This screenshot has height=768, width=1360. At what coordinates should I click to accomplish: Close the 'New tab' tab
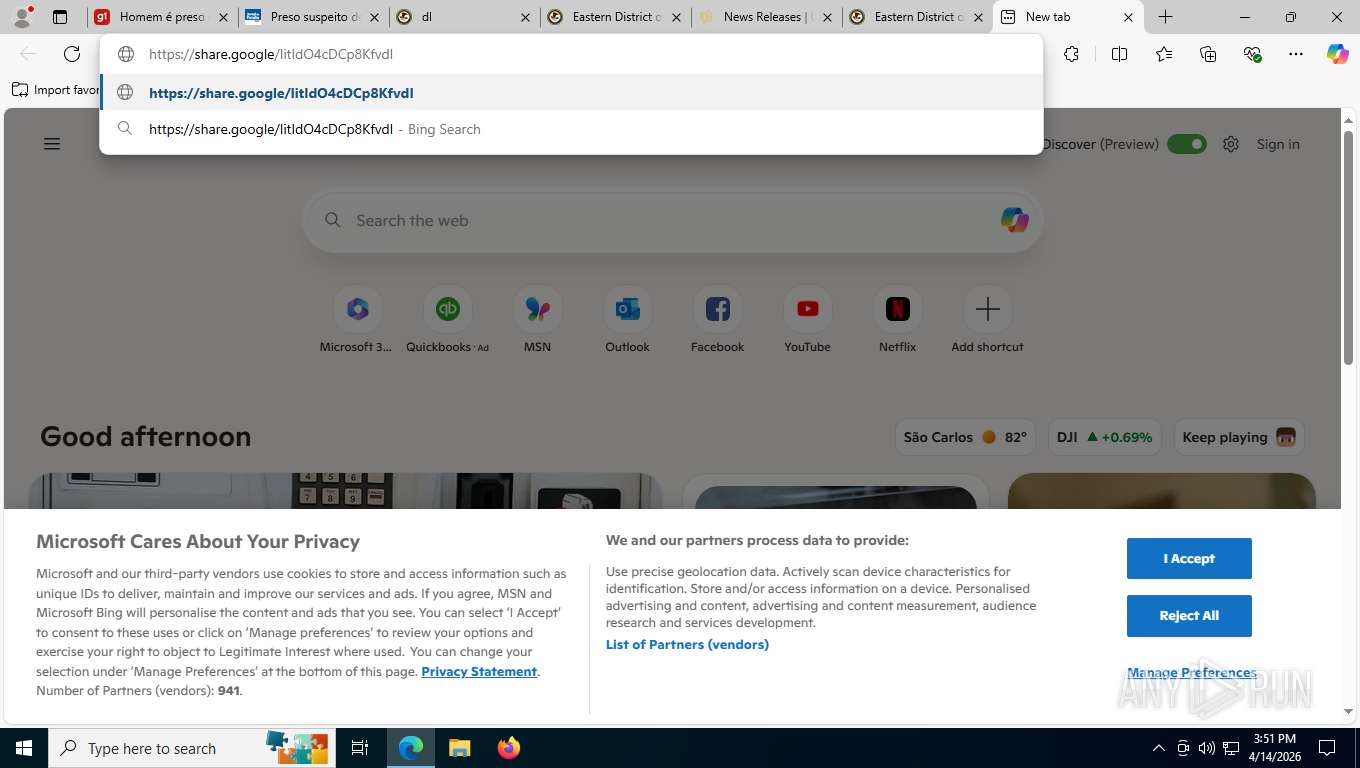click(x=1128, y=17)
